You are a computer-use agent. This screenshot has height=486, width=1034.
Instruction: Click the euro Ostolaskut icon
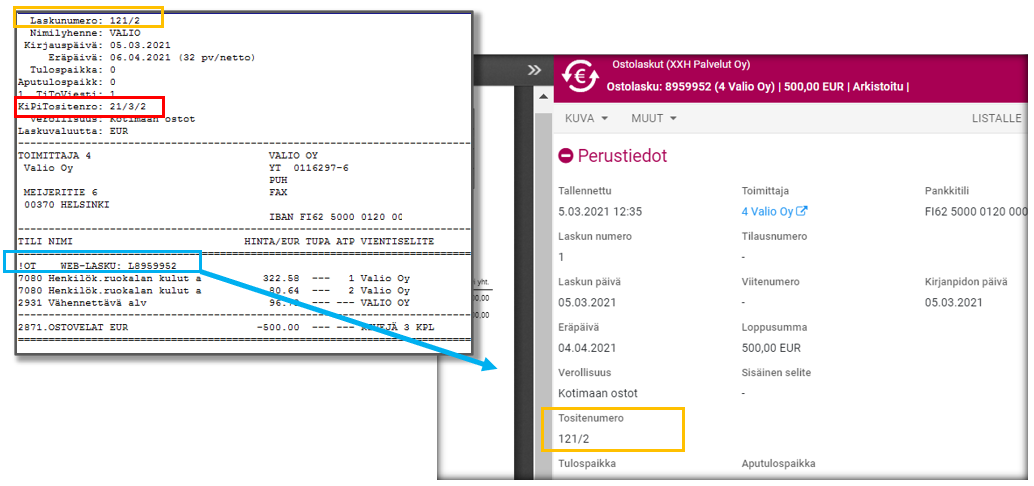click(580, 76)
